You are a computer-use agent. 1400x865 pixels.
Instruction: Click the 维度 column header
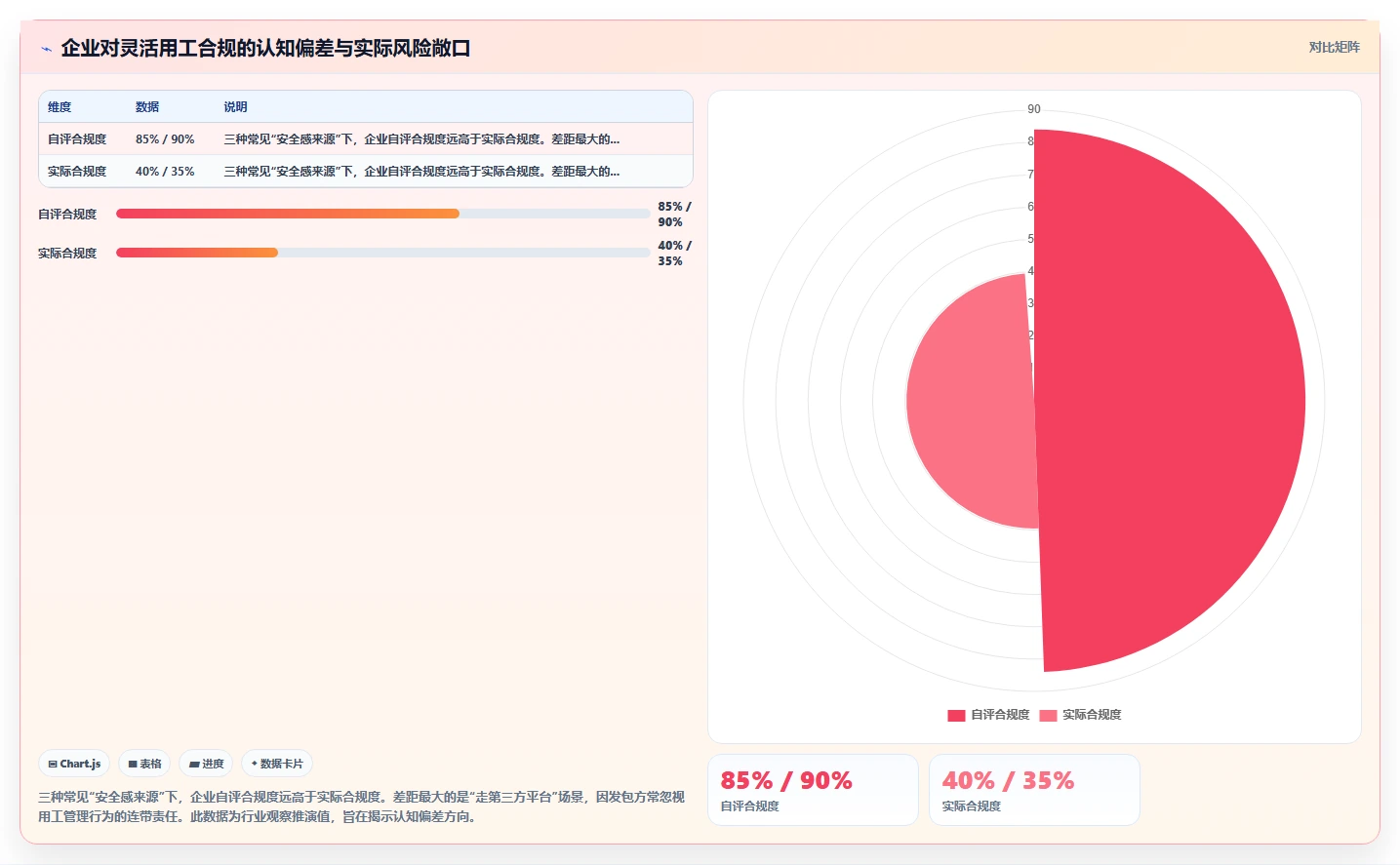tap(60, 107)
